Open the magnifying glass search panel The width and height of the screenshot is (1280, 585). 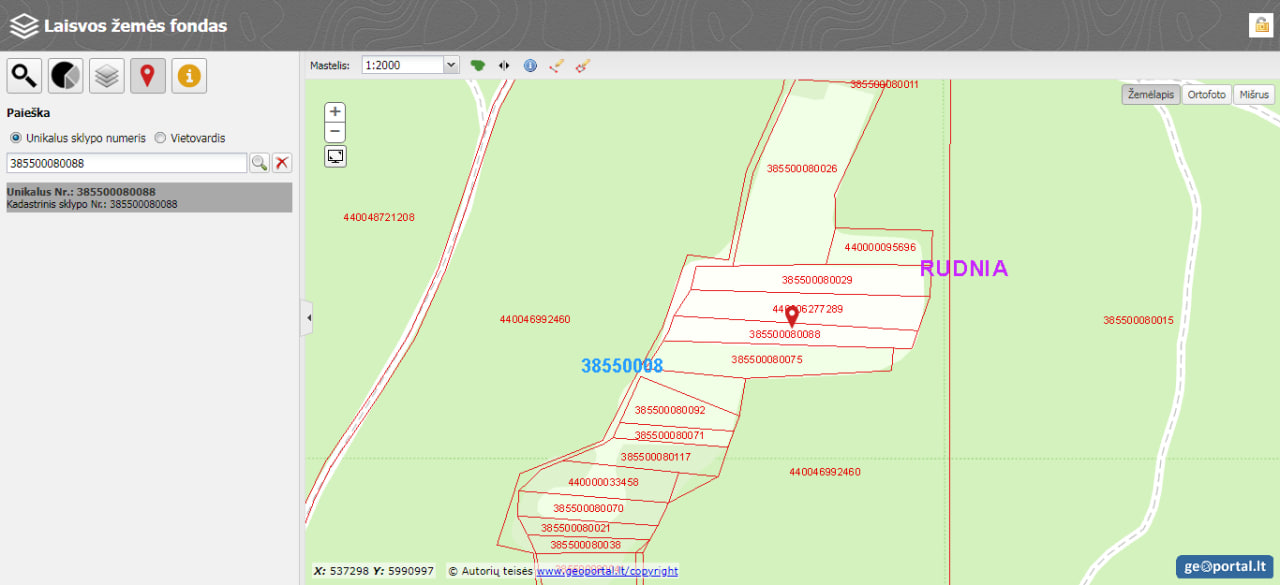click(24, 76)
